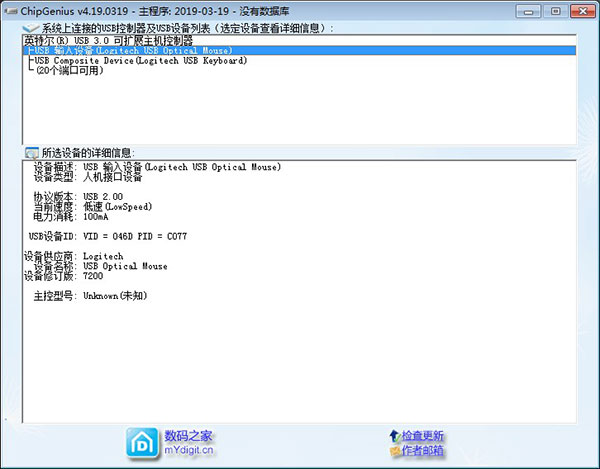Click the USB device list header icon
Viewport: 600px width, 469px height.
click(x=31, y=28)
